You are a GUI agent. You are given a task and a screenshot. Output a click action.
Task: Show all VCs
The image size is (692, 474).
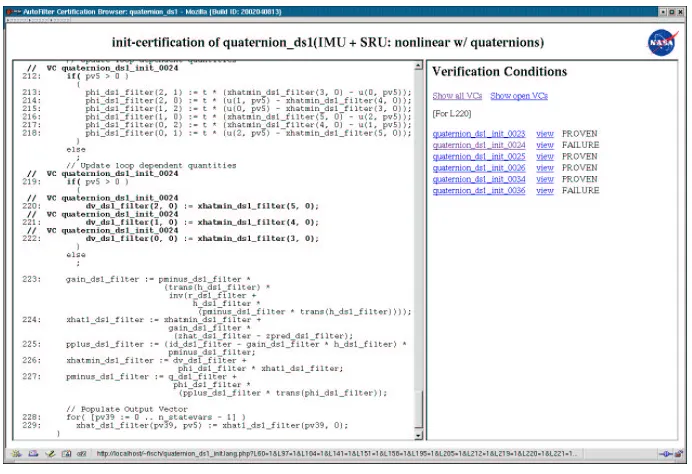tap(457, 96)
